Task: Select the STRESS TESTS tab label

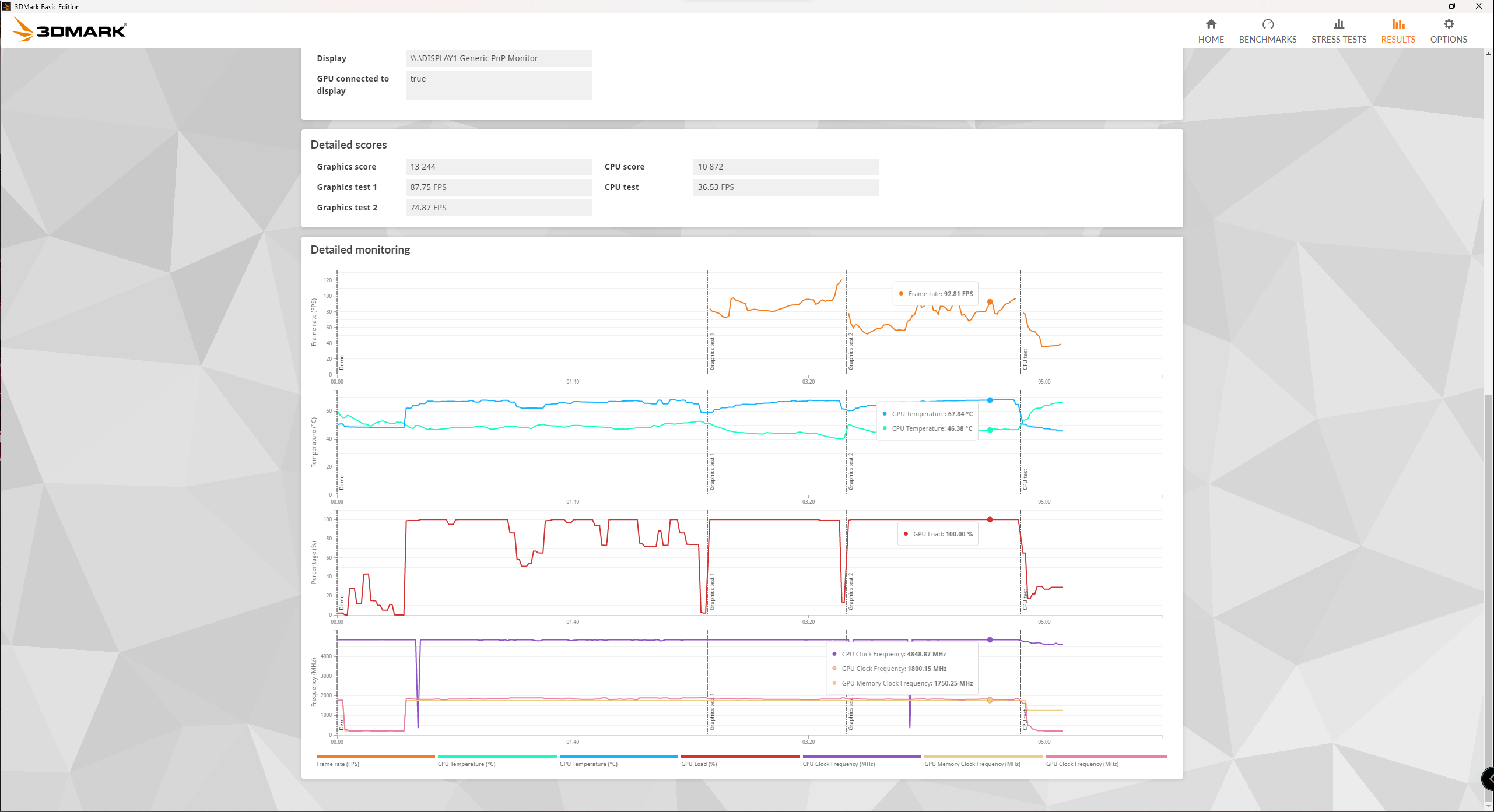Action: coord(1338,40)
